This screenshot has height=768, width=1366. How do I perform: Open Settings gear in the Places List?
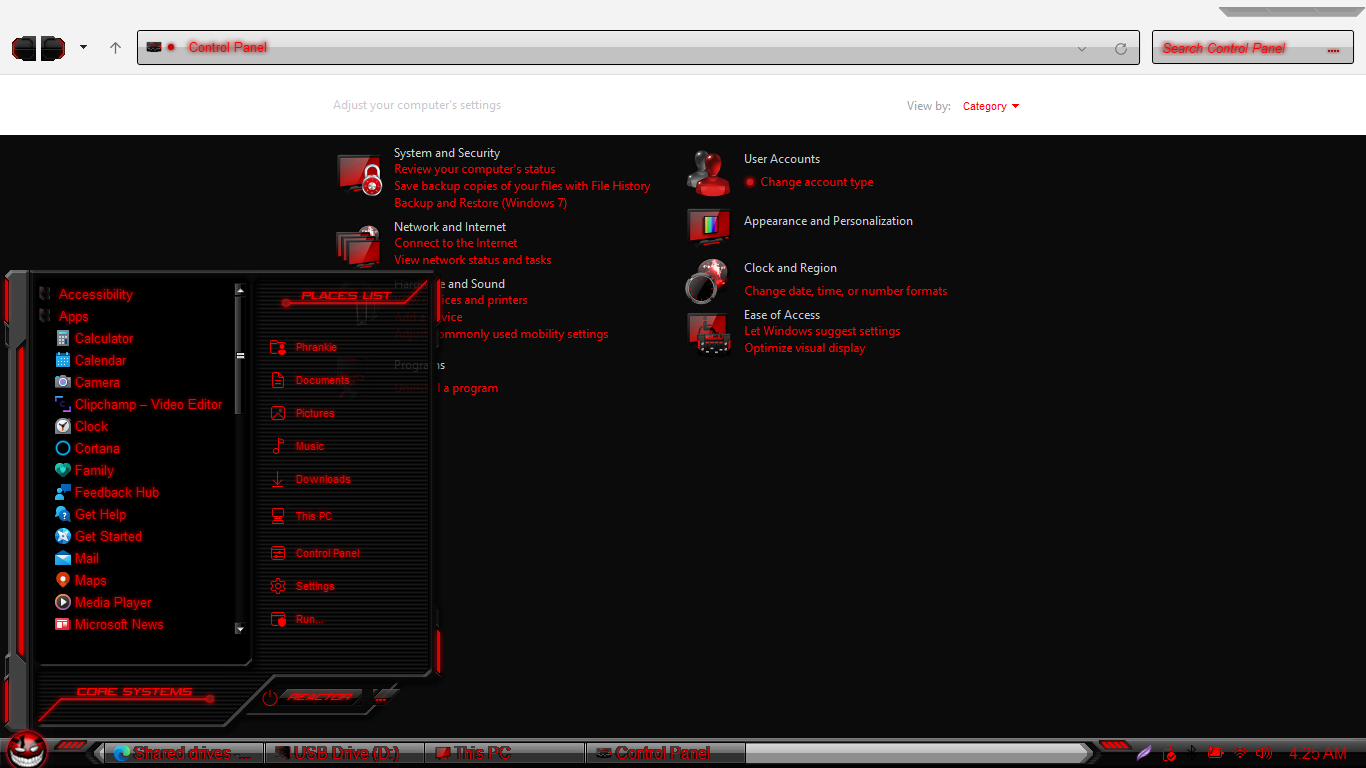[278, 586]
